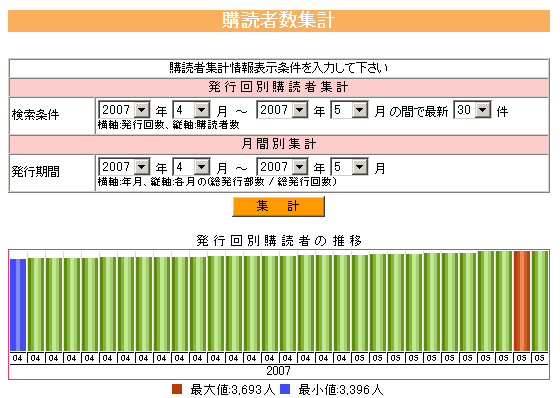Click the 発行期間 label
The width and height of the screenshot is (560, 398).
coord(35,171)
